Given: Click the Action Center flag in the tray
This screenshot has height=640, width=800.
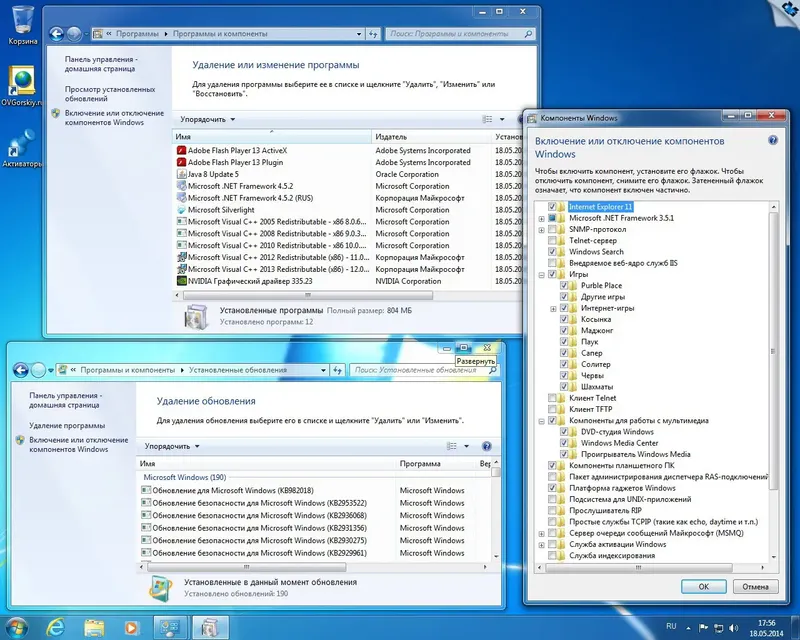Looking at the screenshot, I should (703, 628).
